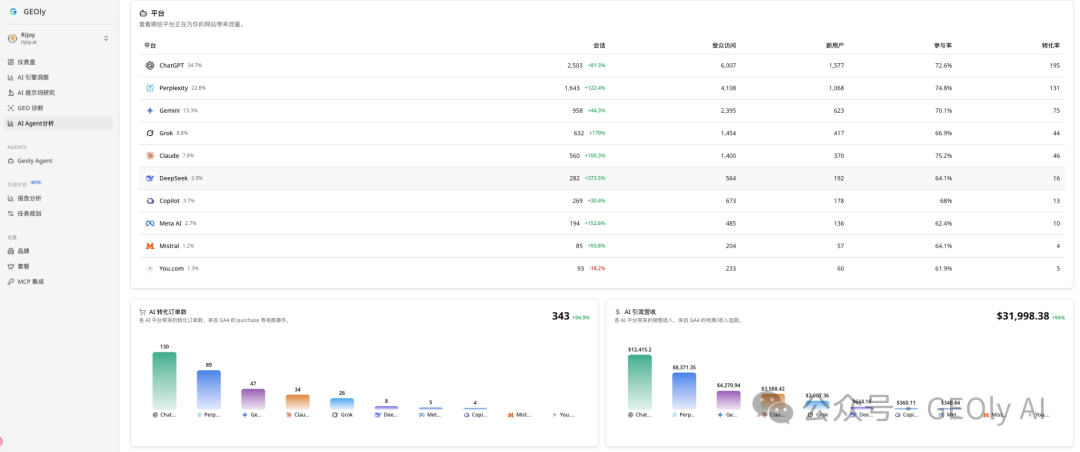Click the dollar icon beside AI 引流营收

tap(618, 311)
